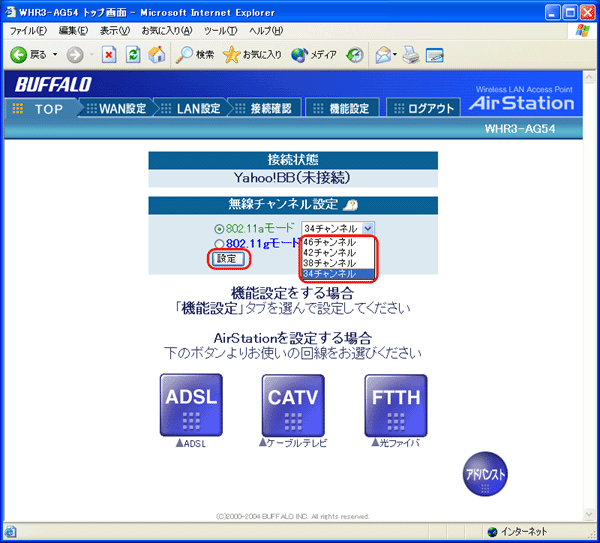Screen dimensions: 600x543
Task: Choose 42チャンネル from the list
Action: tap(337, 253)
